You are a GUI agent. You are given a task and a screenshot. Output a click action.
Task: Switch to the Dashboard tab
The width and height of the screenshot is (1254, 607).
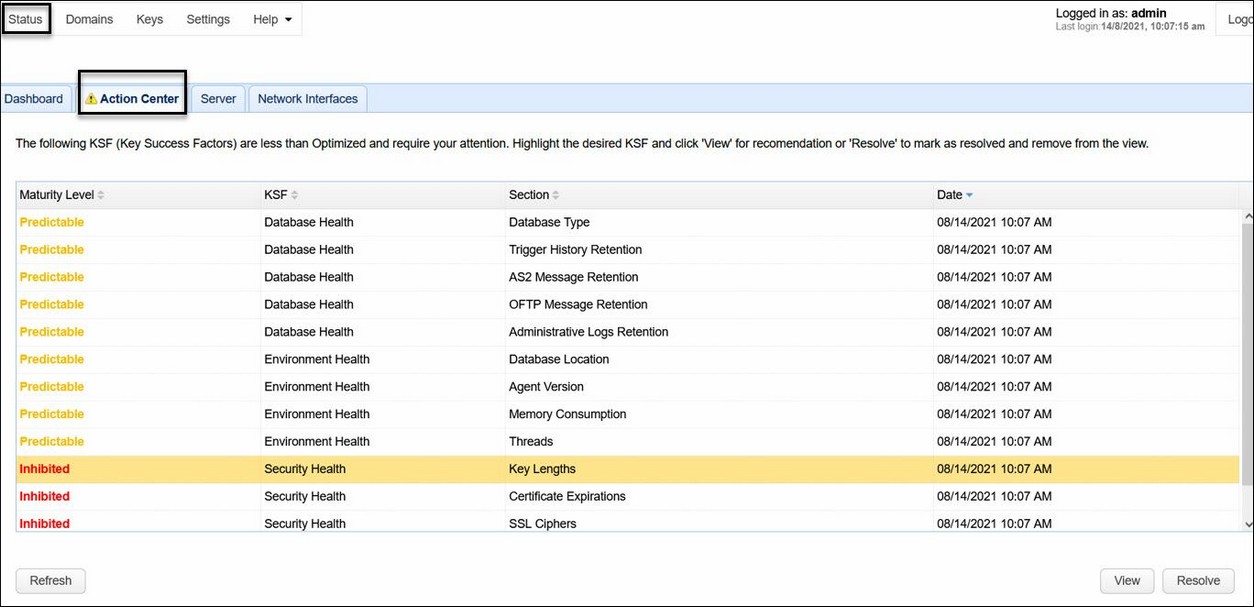(34, 99)
